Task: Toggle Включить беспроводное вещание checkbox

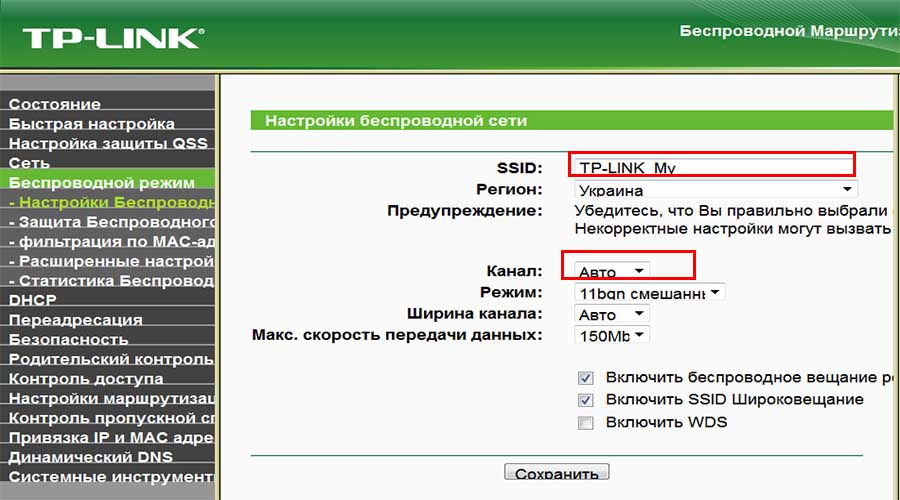Action: click(585, 378)
